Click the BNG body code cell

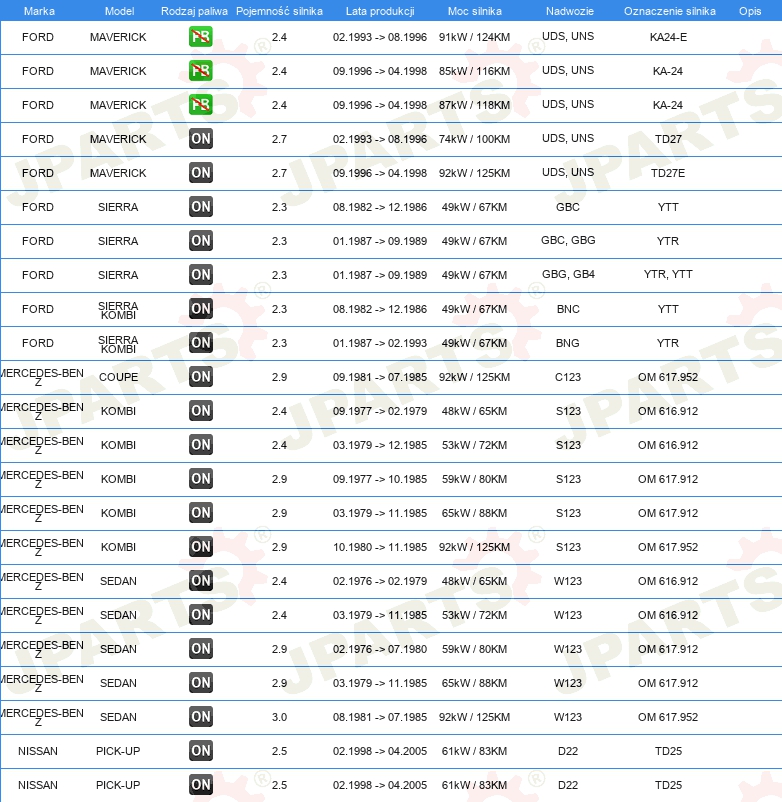tap(568, 343)
